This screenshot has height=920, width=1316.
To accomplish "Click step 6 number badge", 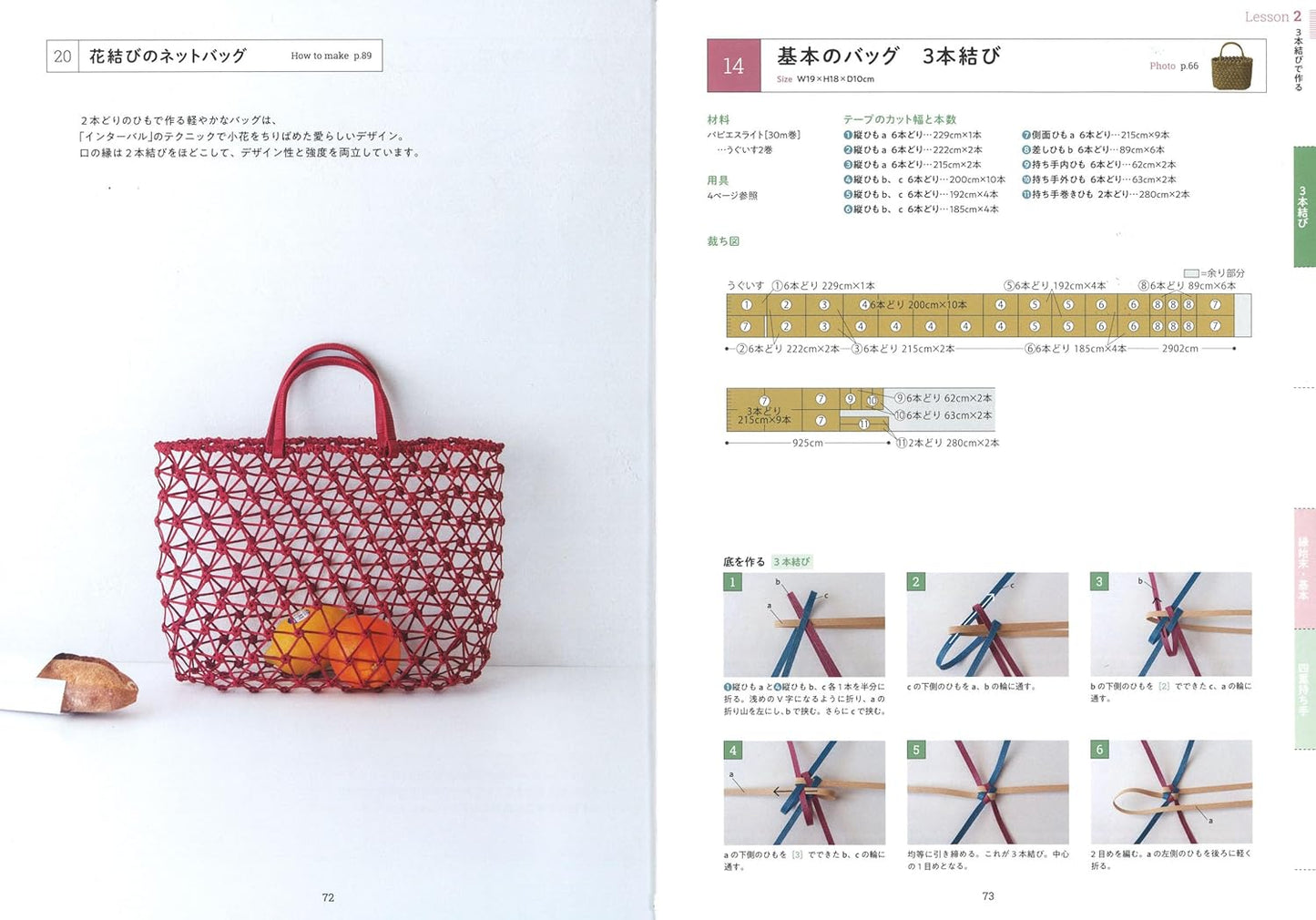I will [1100, 751].
